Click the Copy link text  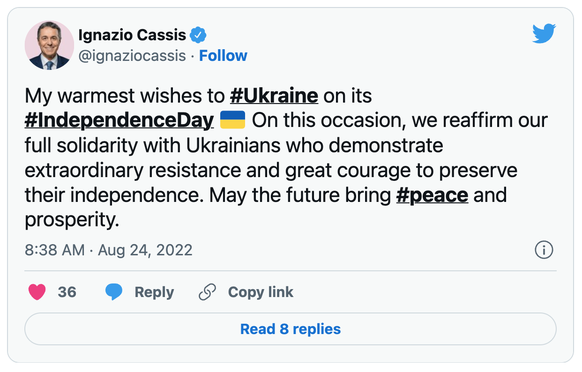coord(261,292)
